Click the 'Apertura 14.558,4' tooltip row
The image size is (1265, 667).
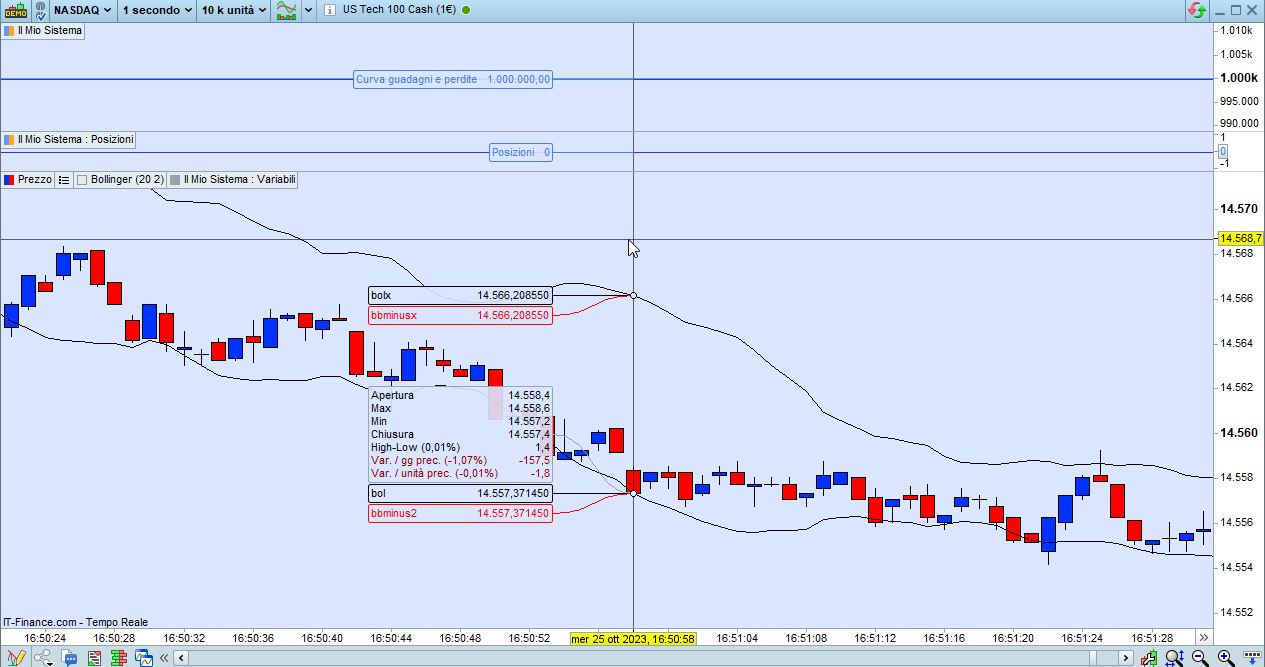[460, 395]
